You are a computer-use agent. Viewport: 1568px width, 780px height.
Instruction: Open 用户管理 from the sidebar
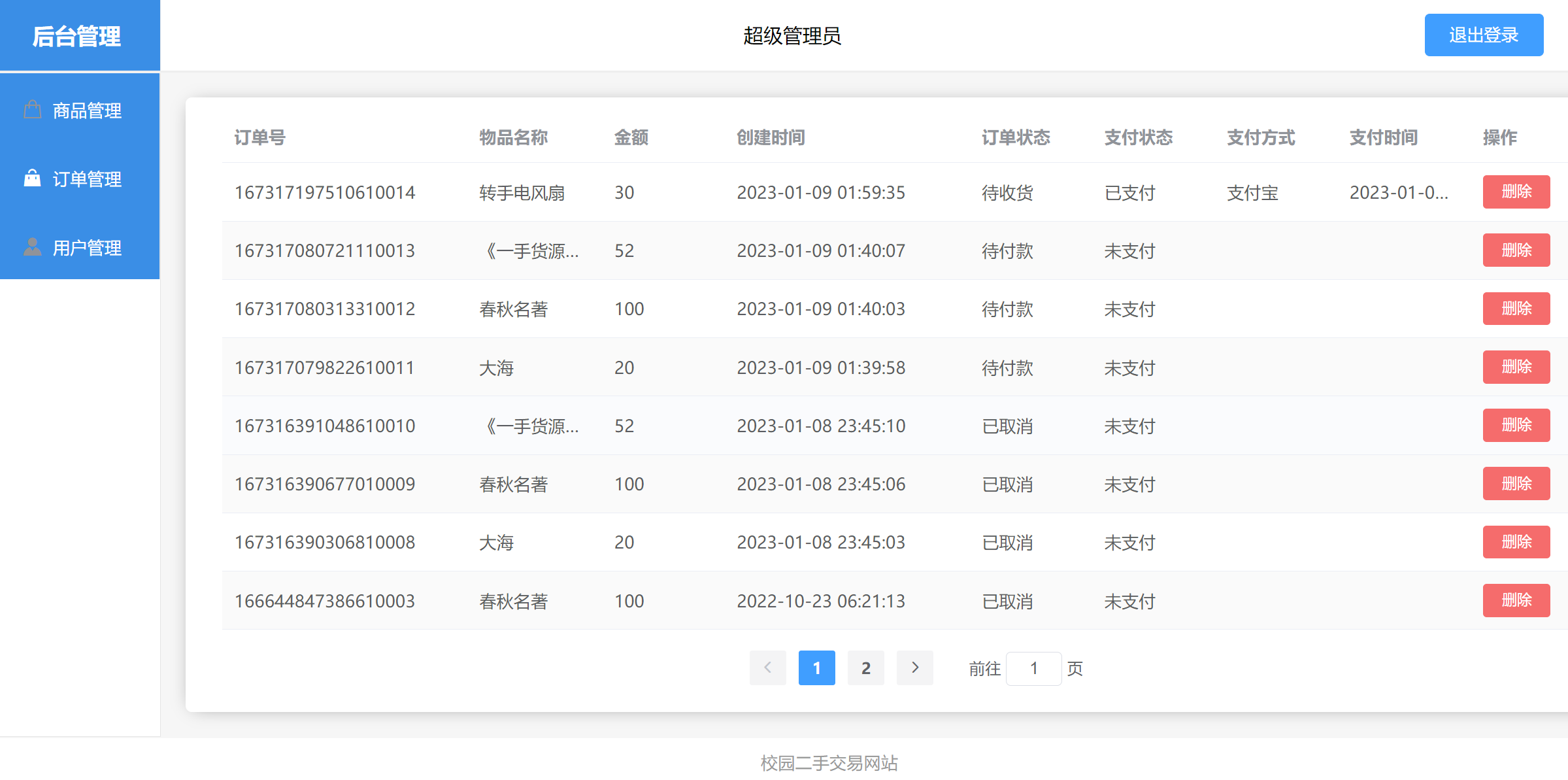[87, 248]
